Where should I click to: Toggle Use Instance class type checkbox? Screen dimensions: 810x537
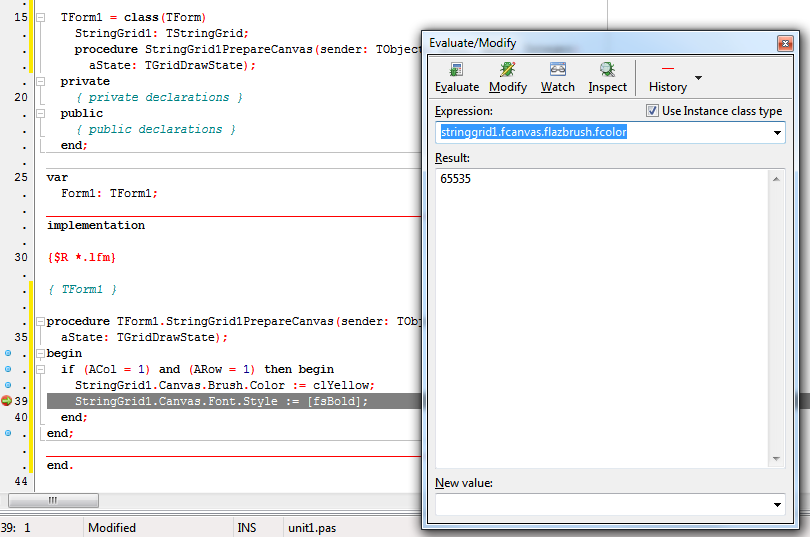tap(653, 111)
